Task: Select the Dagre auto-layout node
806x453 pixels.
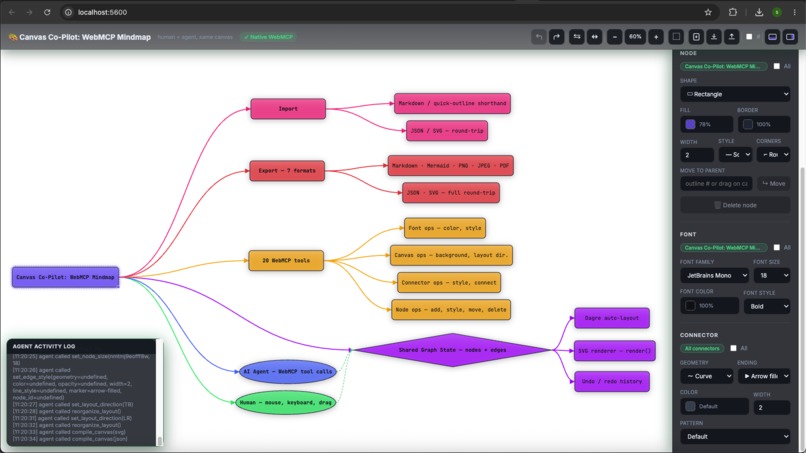Action: point(612,318)
